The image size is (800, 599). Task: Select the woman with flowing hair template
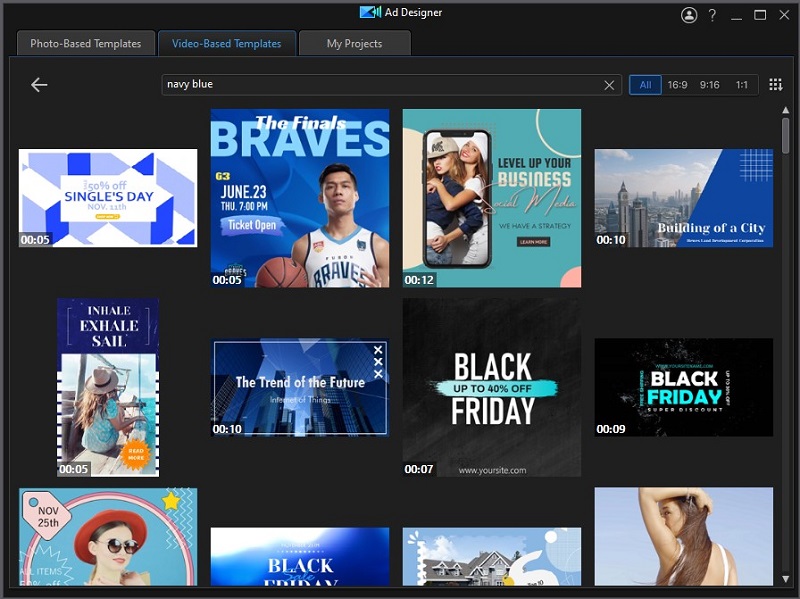(x=684, y=537)
